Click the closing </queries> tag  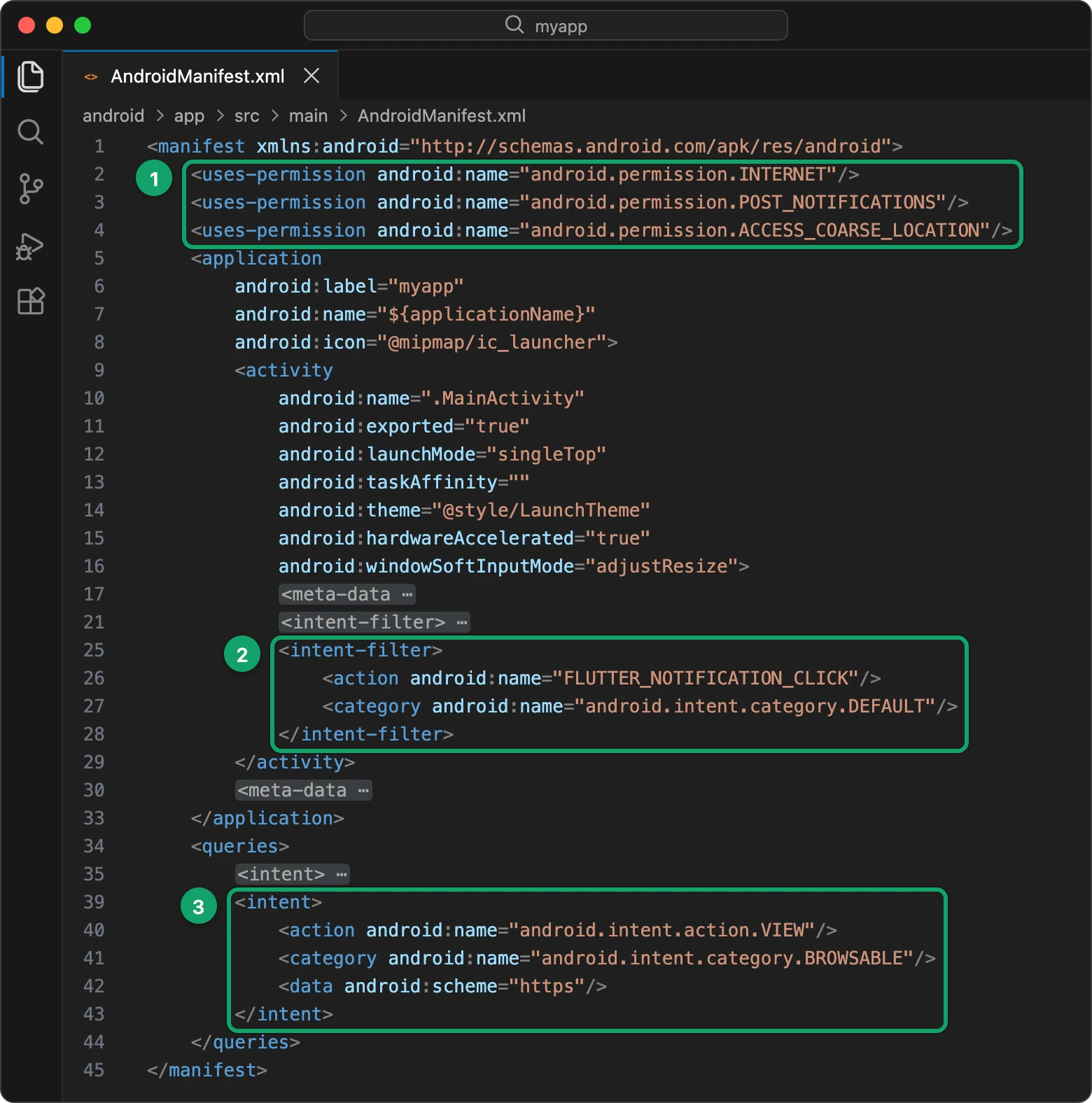pyautogui.click(x=246, y=1042)
